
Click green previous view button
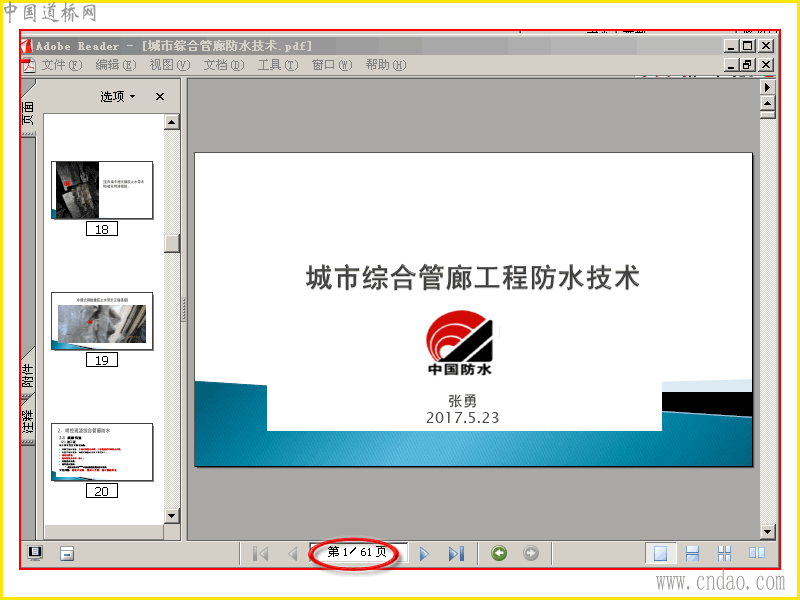tap(499, 553)
